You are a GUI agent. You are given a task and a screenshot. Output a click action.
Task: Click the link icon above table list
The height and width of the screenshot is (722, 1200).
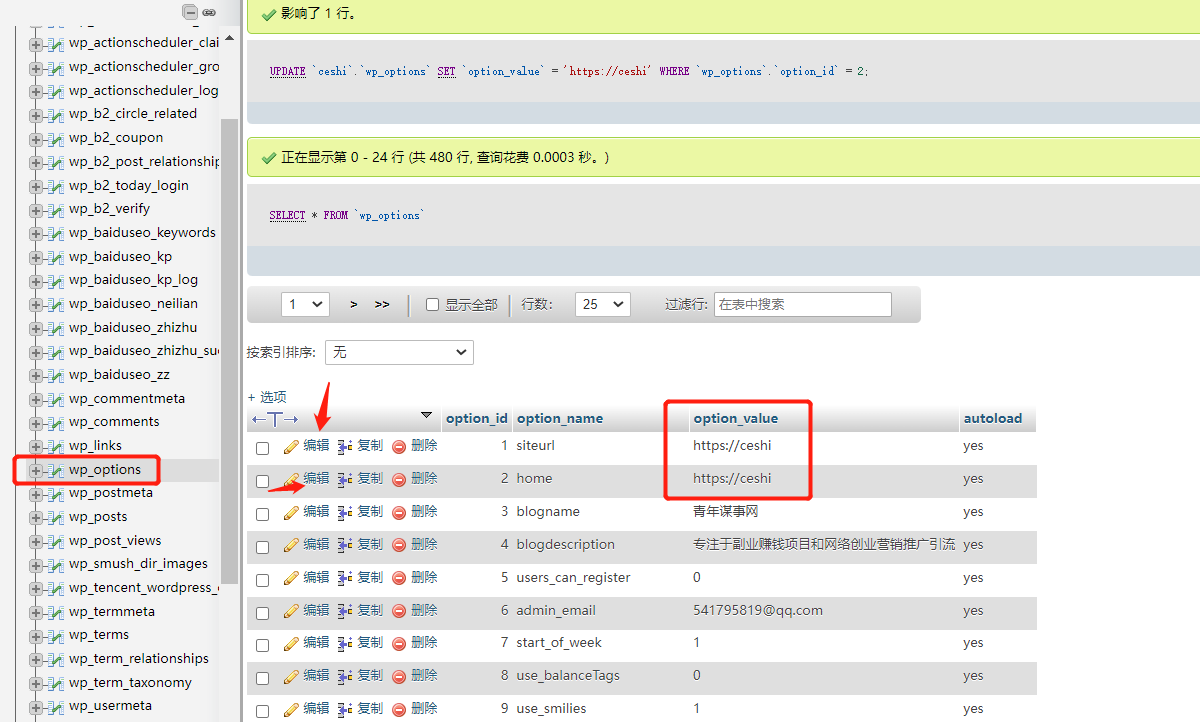coord(209,13)
